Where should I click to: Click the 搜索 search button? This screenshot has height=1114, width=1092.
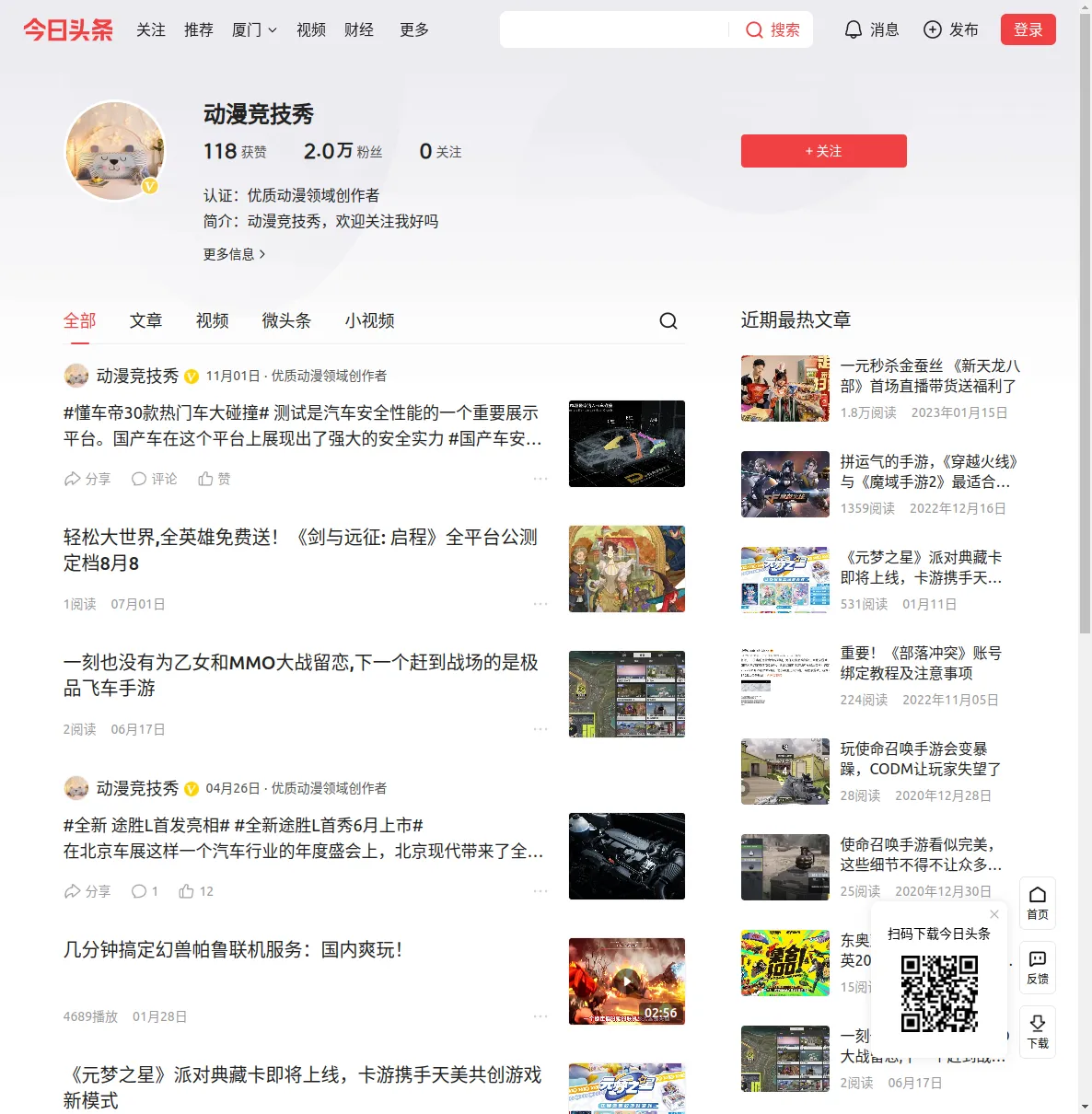773,29
